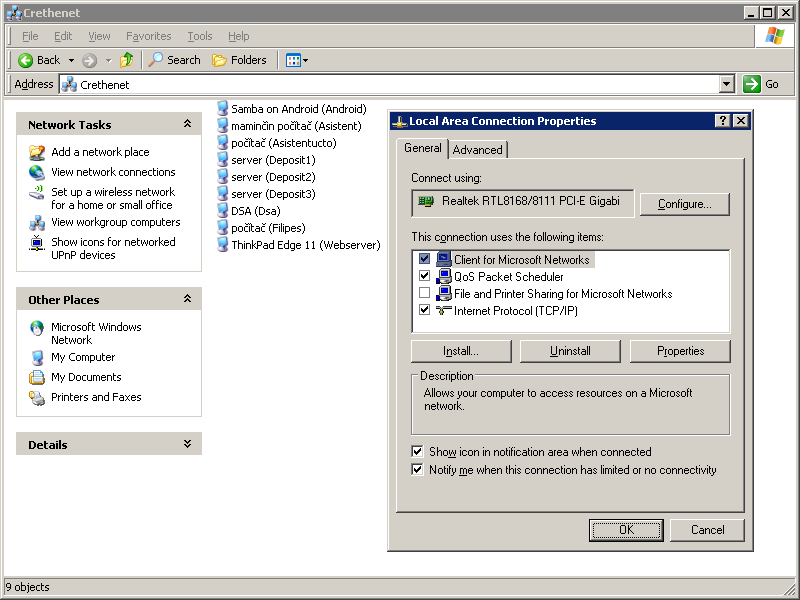The image size is (800, 600).
Task: Select the ThinkPad Edge 11 computer icon
Action: click(222, 245)
